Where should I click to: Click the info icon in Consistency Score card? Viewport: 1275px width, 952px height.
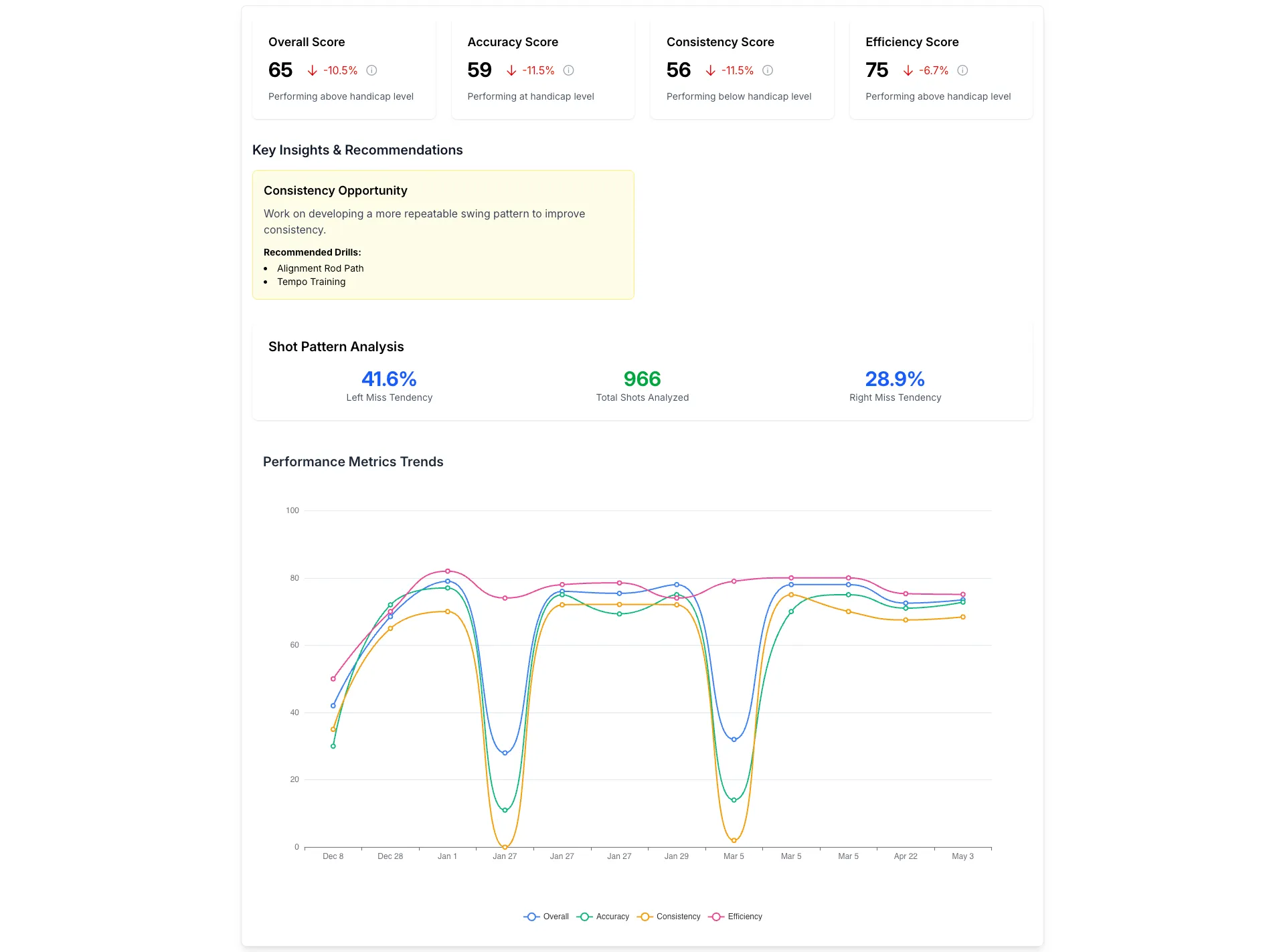click(x=768, y=70)
